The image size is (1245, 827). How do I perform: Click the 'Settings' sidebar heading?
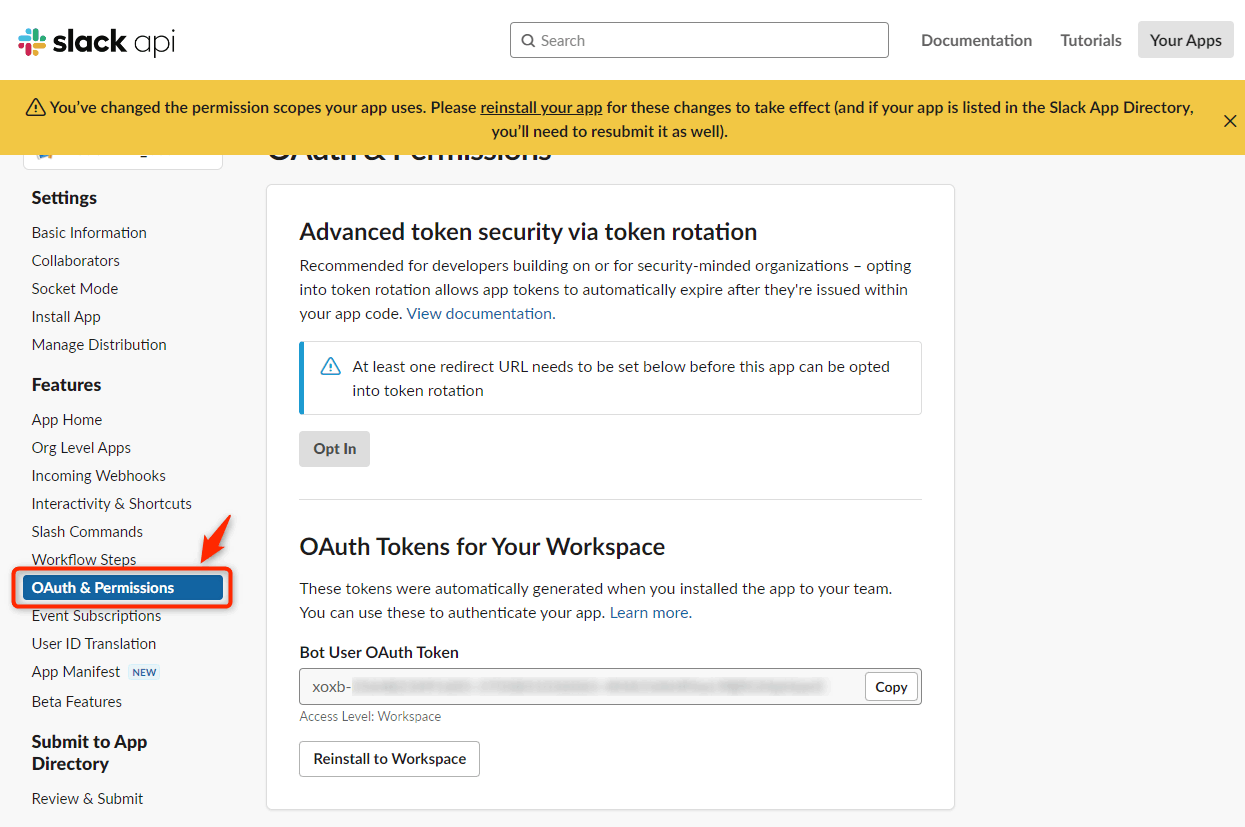click(64, 197)
